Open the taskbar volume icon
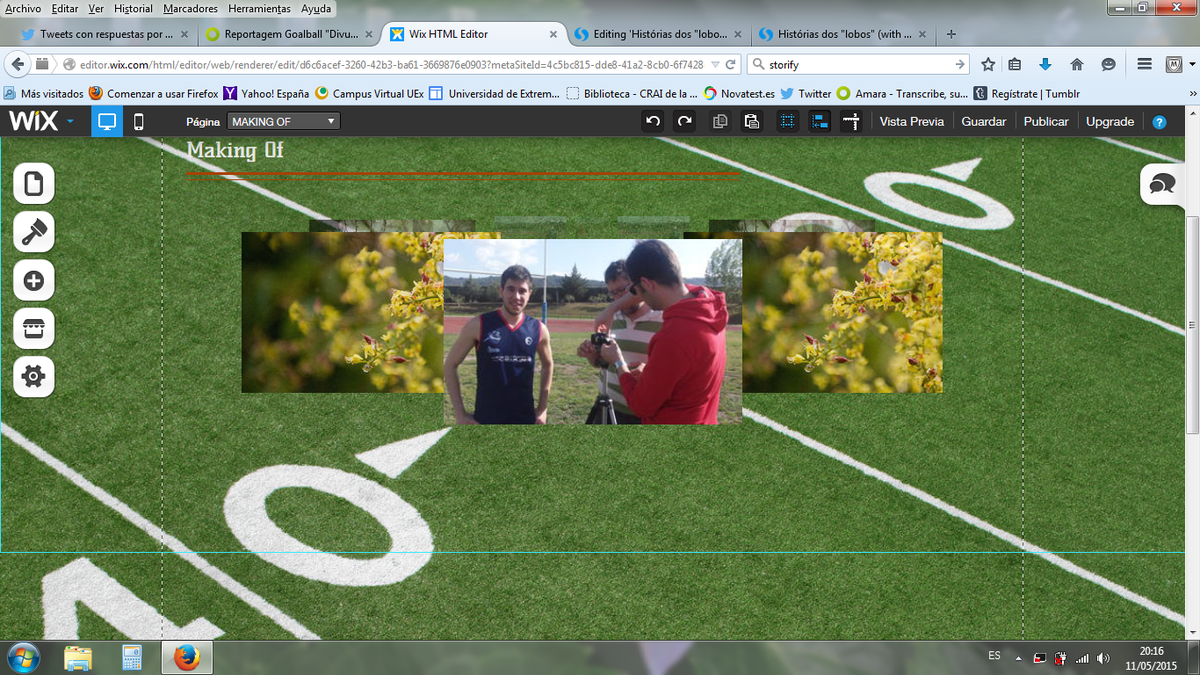1200x675 pixels. point(1103,658)
